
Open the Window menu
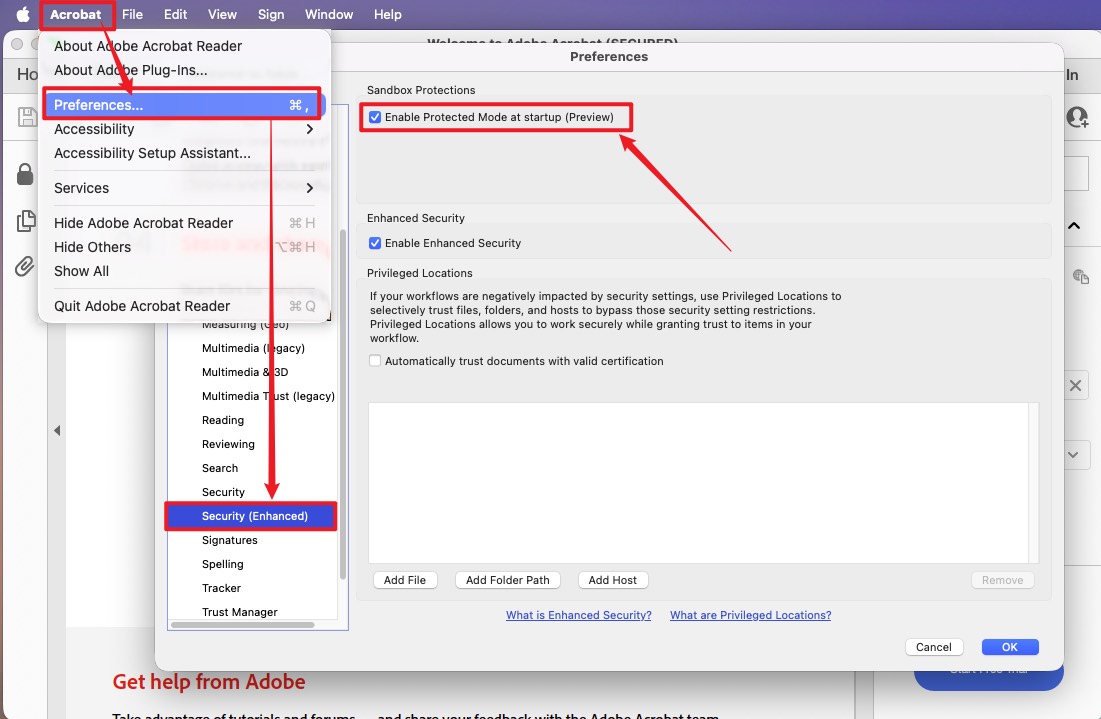point(329,14)
